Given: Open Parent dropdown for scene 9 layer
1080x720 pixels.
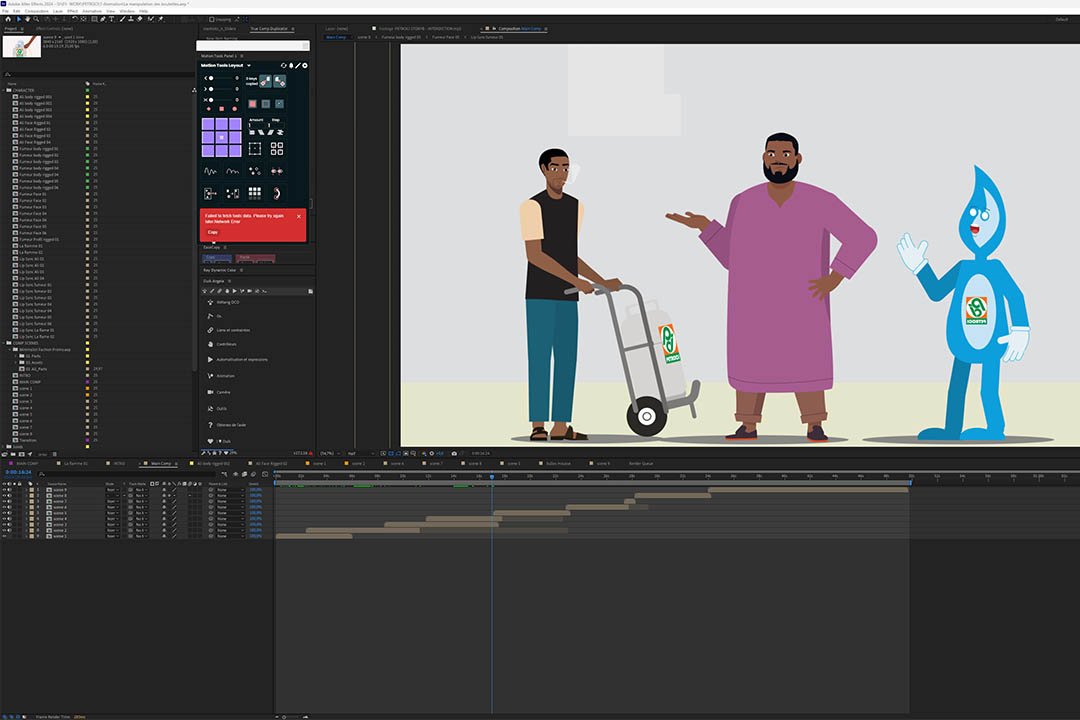Looking at the screenshot, I should 230,489.
